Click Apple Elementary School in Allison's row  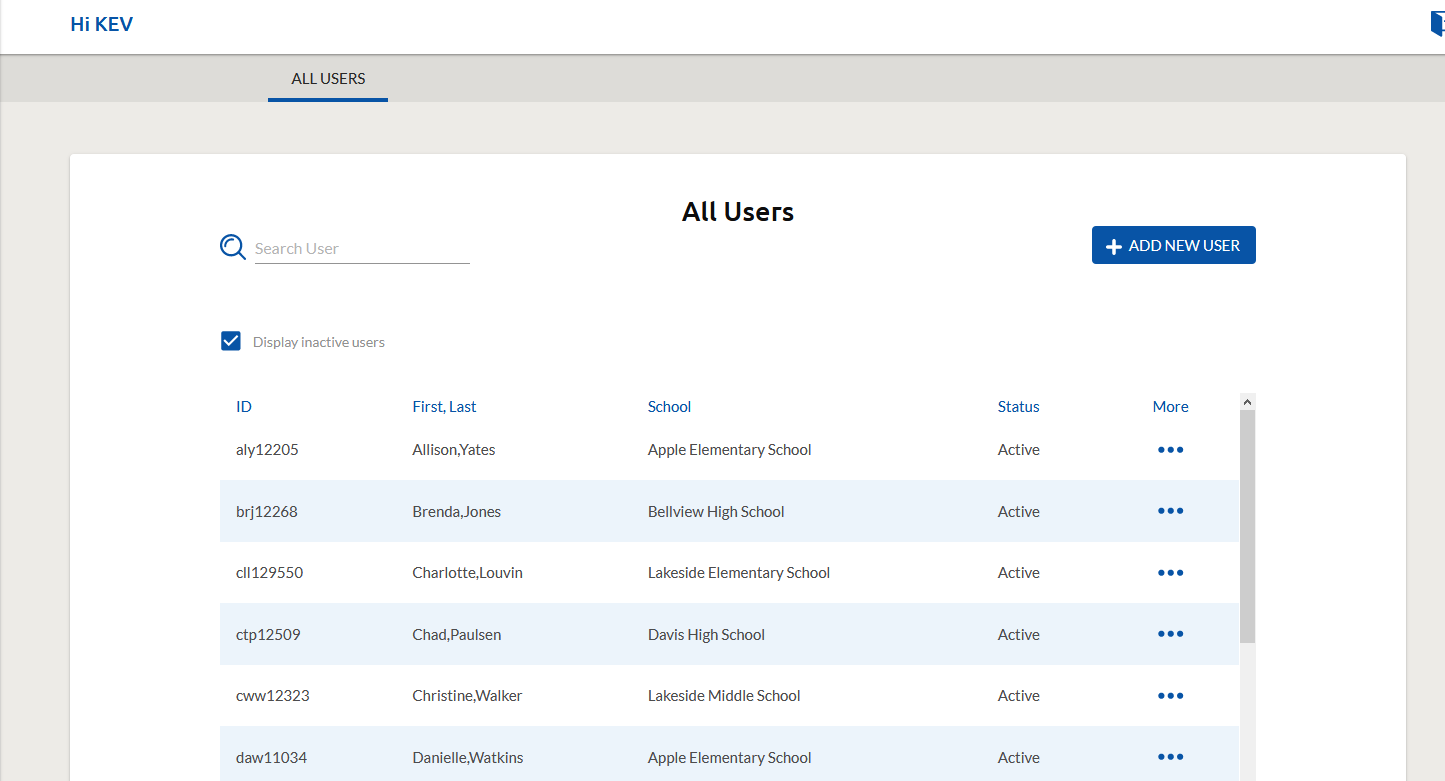click(730, 450)
